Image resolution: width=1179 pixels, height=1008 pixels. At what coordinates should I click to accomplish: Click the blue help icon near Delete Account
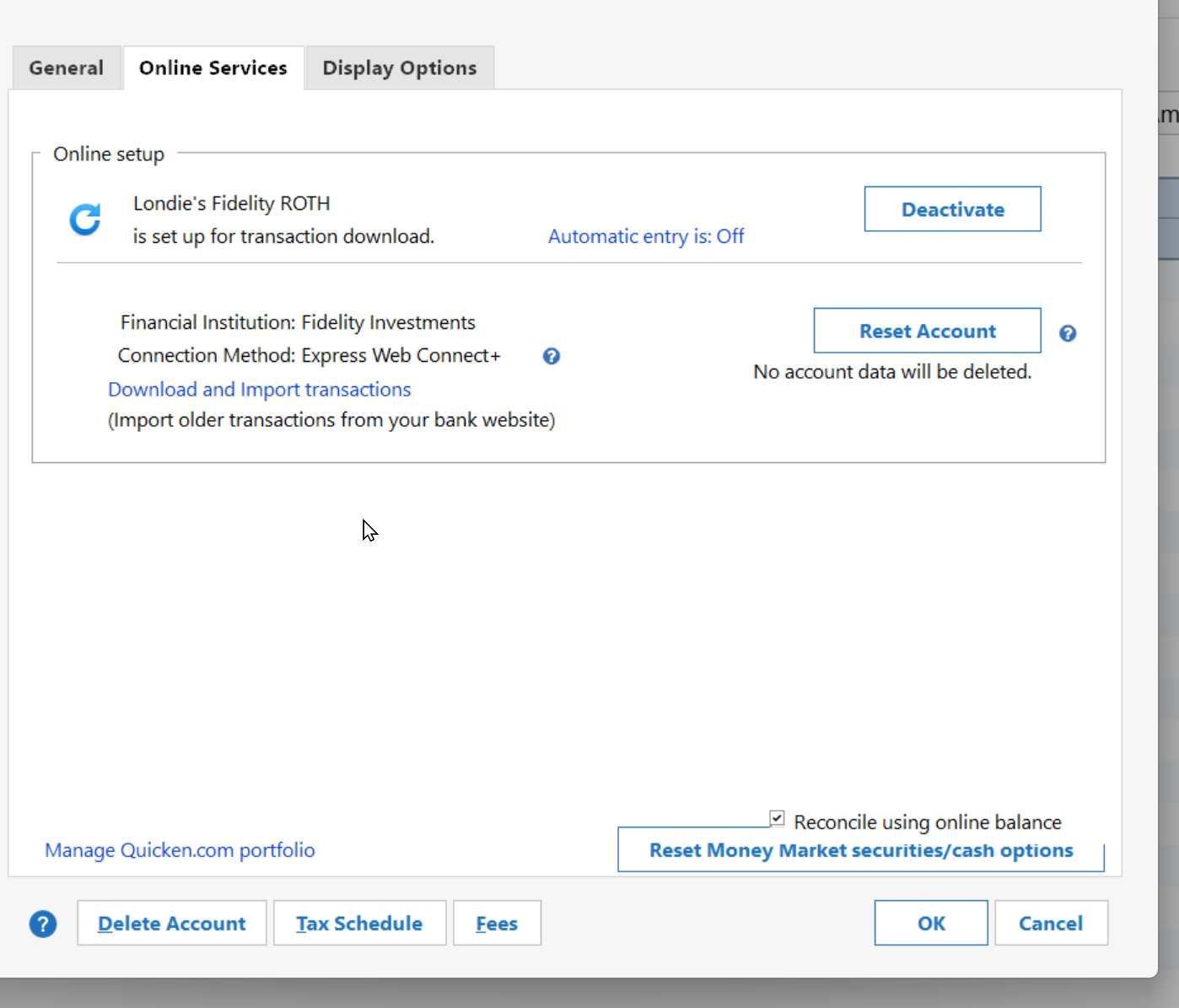pyautogui.click(x=43, y=924)
